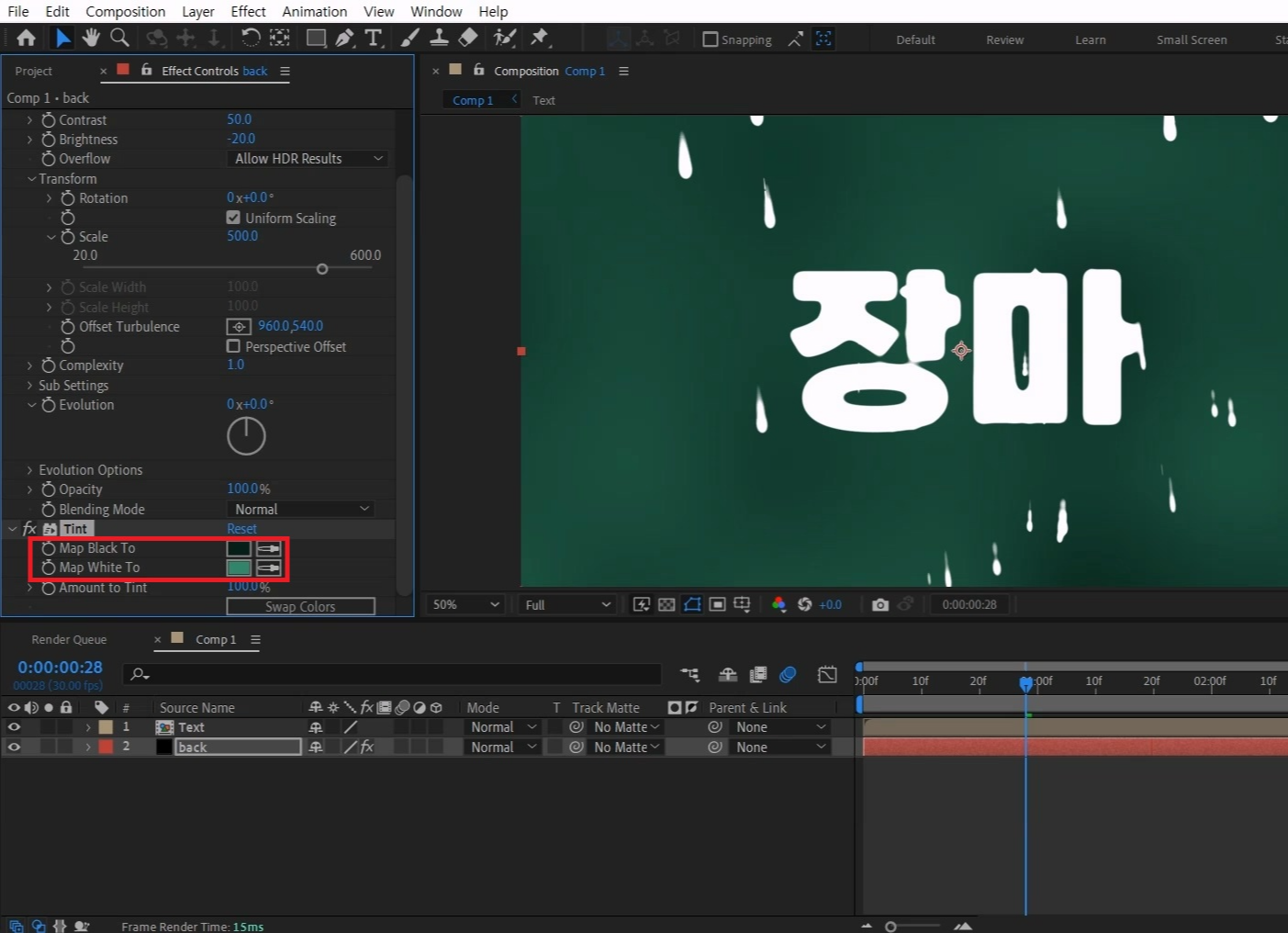Open Graph Editor in timeline
This screenshot has height=933, width=1288.
pyautogui.click(x=827, y=675)
